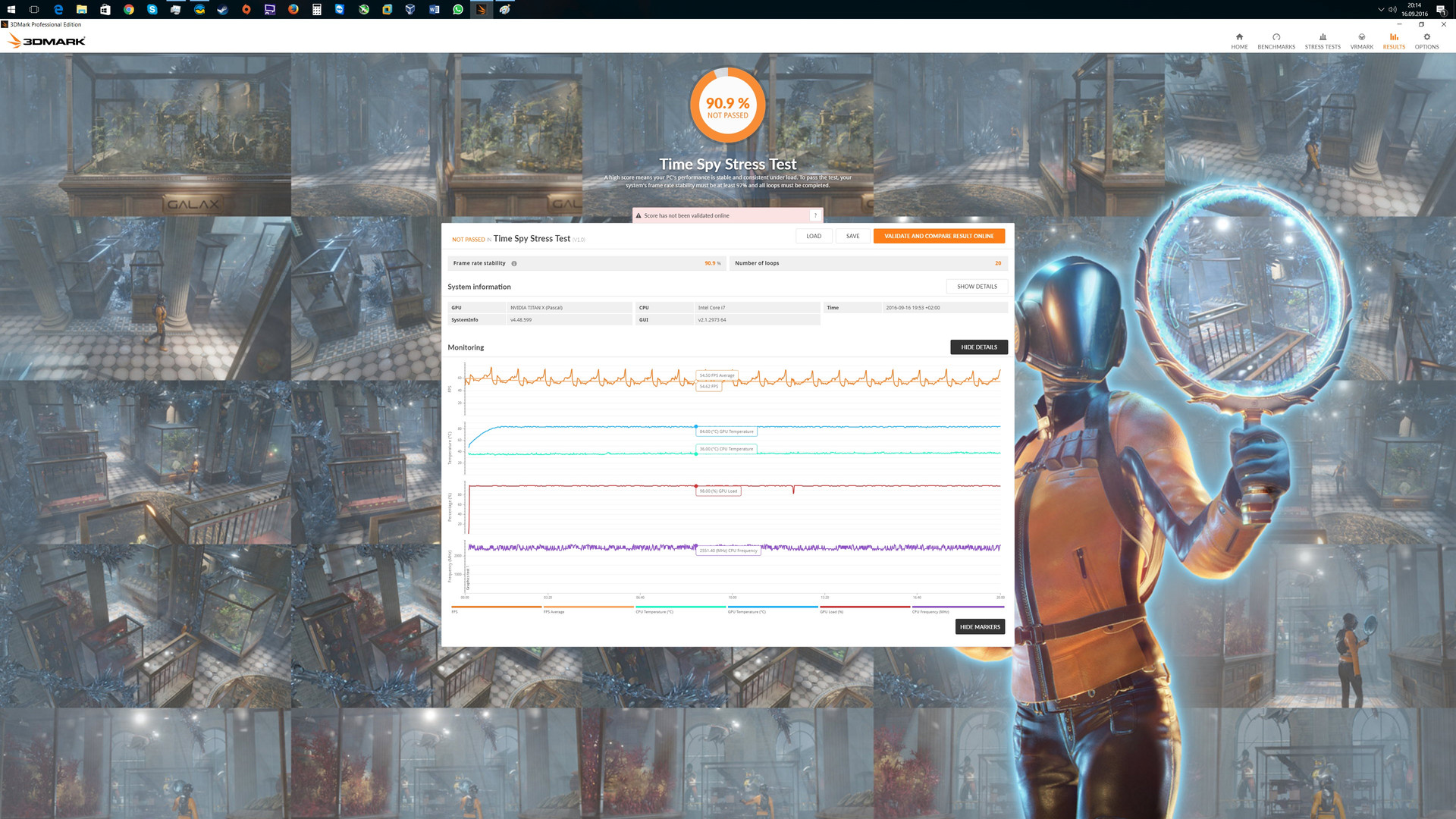1456x819 pixels.
Task: Select the Results tab
Action: [1394, 41]
